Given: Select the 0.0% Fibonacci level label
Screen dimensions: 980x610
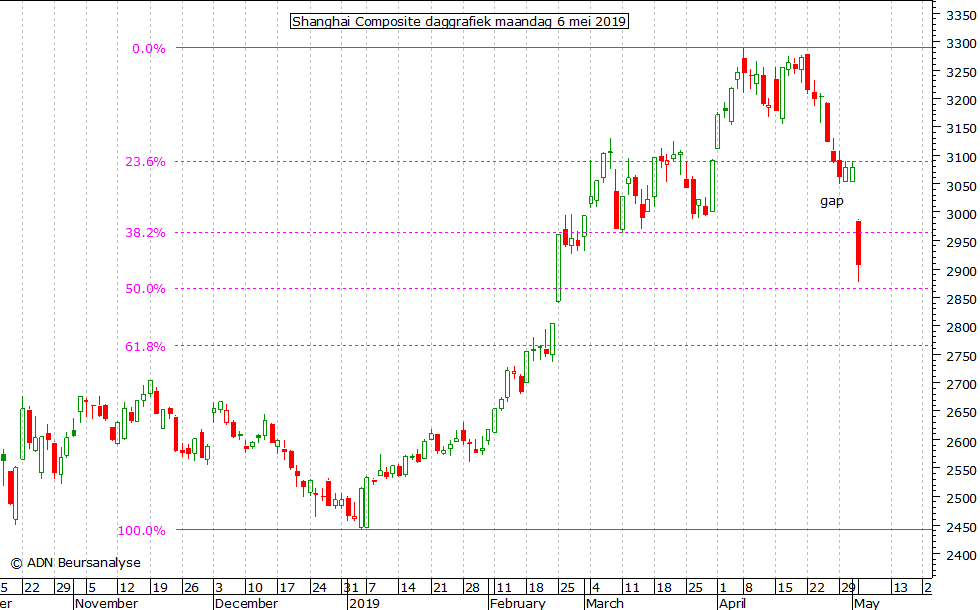Looking at the screenshot, I should pyautogui.click(x=149, y=49).
